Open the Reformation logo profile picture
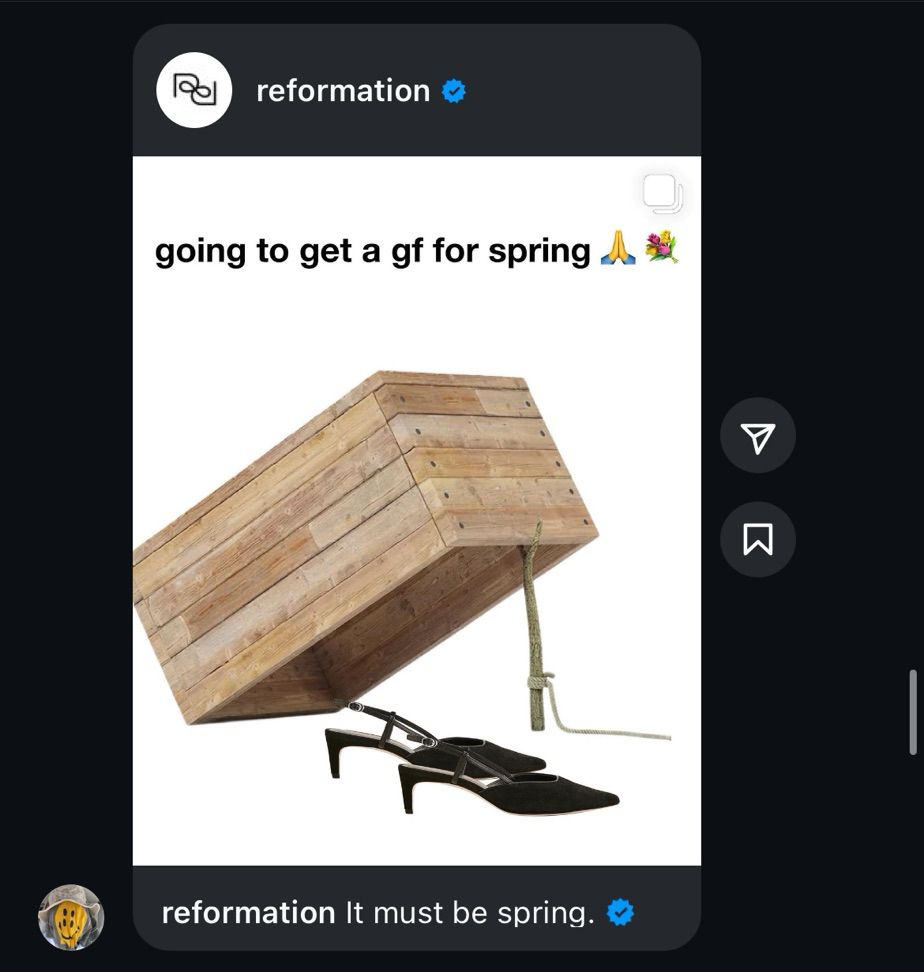The width and height of the screenshot is (924, 972). 194,91
